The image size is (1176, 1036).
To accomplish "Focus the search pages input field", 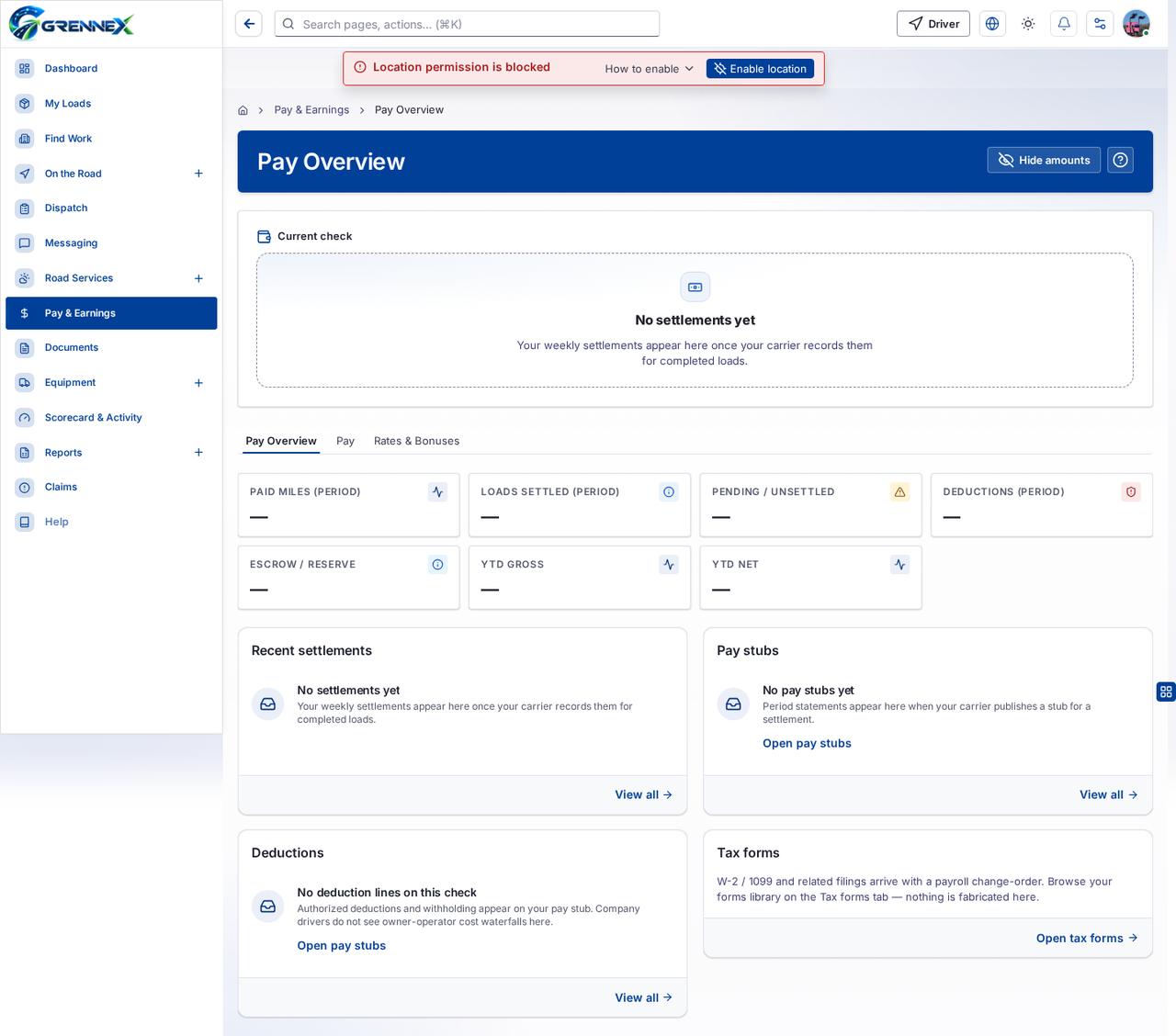I will 467,24.
